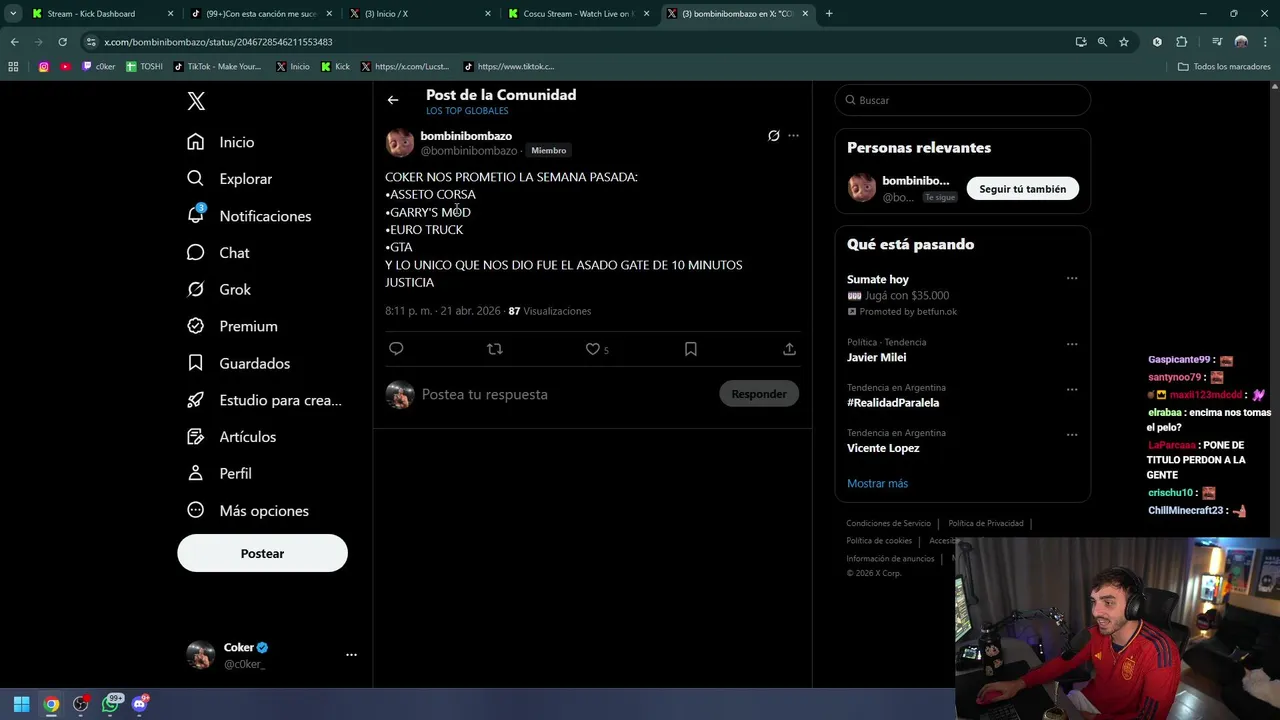Click Seguir tú también button

pos(1022,189)
